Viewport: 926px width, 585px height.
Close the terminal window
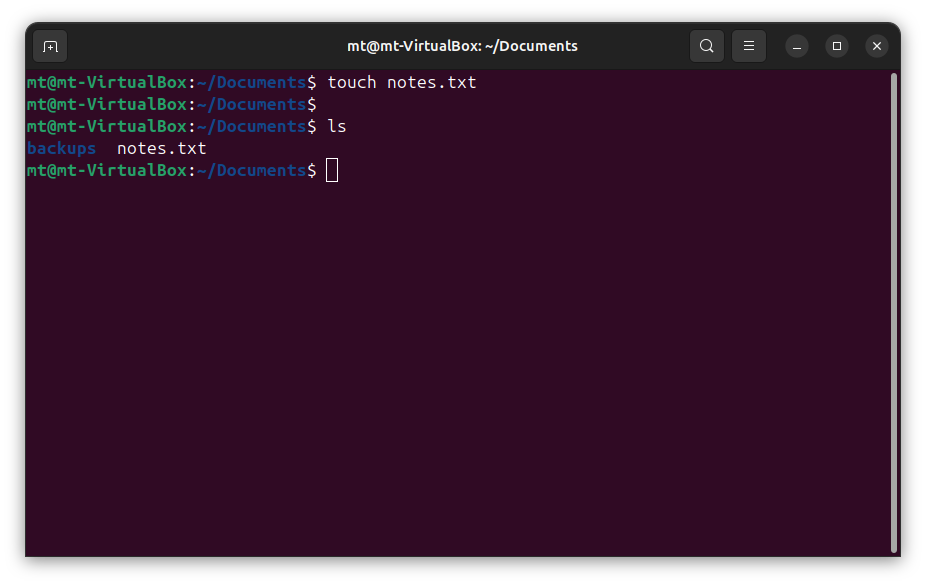point(877,46)
